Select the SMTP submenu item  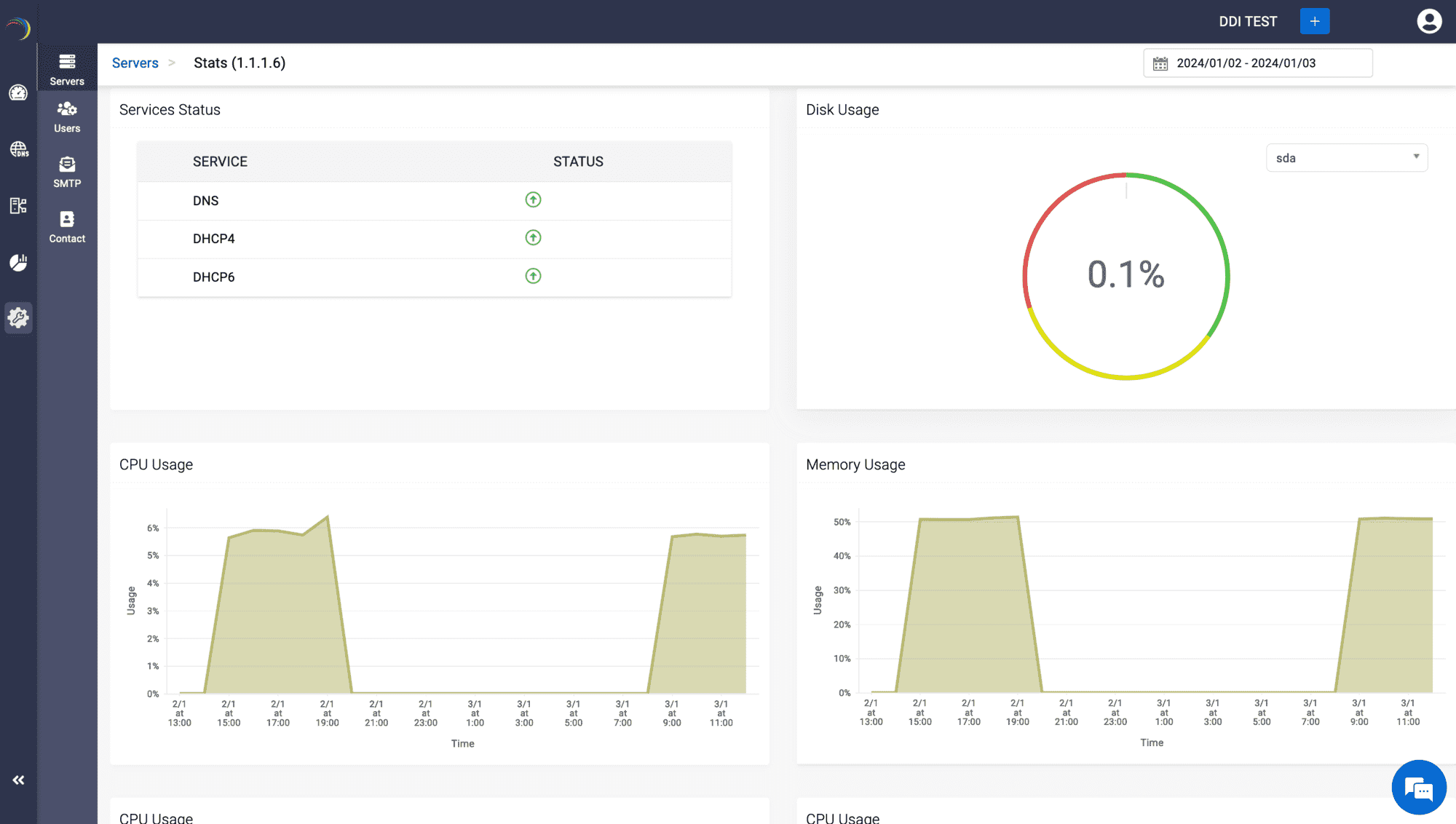coord(67,173)
